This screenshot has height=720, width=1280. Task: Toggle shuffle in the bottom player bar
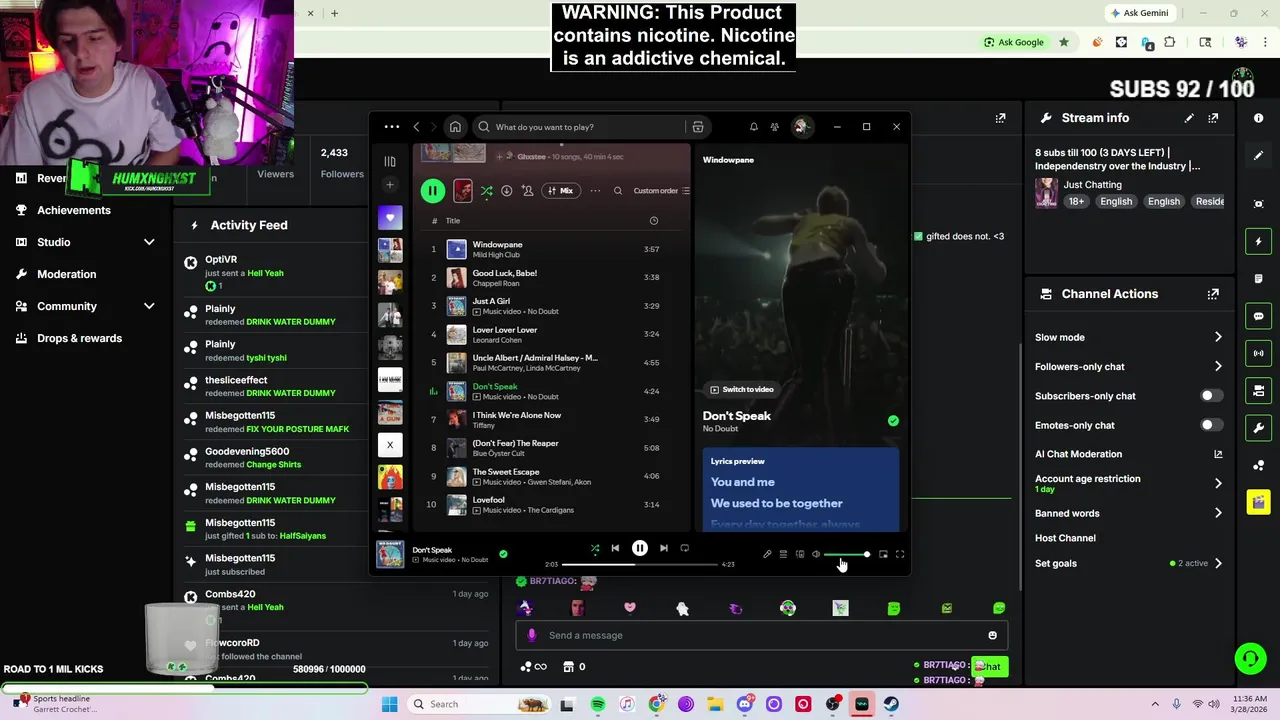[595, 548]
